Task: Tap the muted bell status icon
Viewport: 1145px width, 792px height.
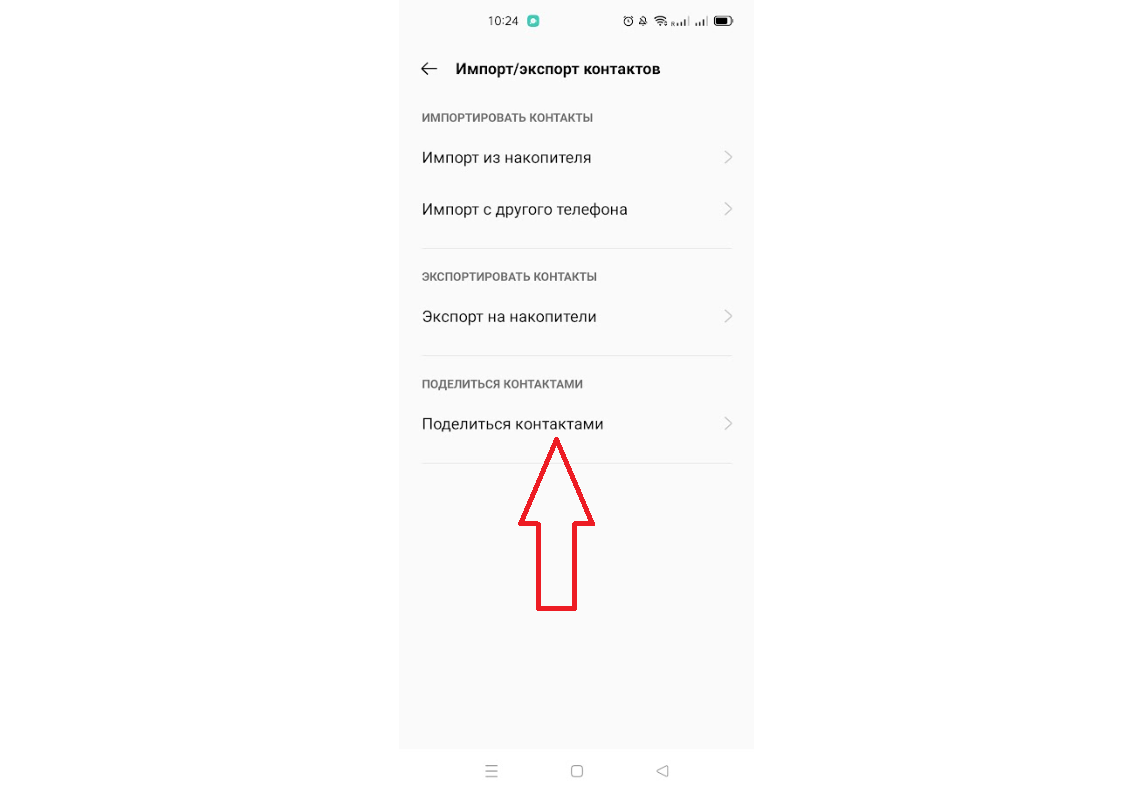Action: 643,21
